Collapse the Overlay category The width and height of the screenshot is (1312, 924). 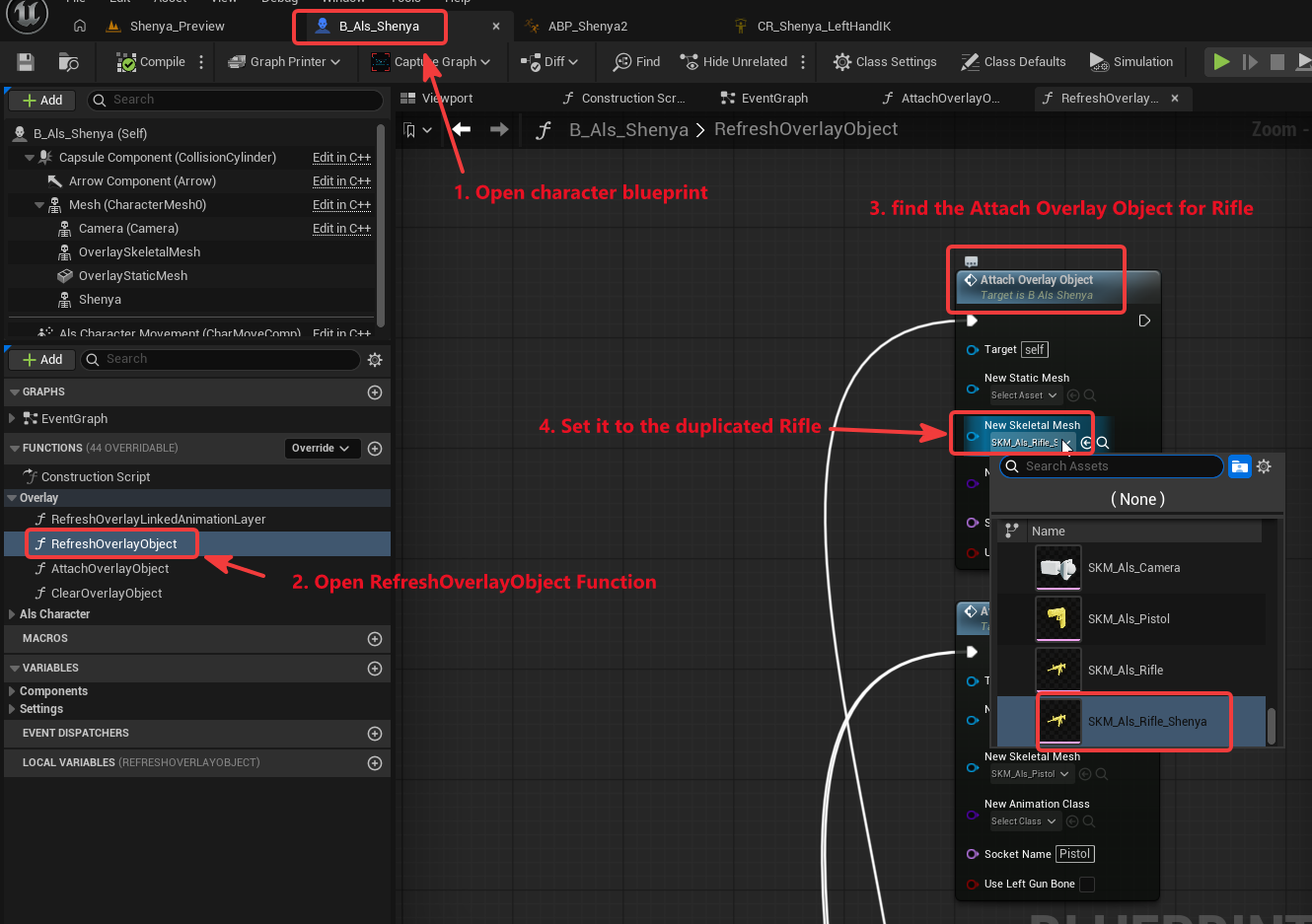[12, 499]
